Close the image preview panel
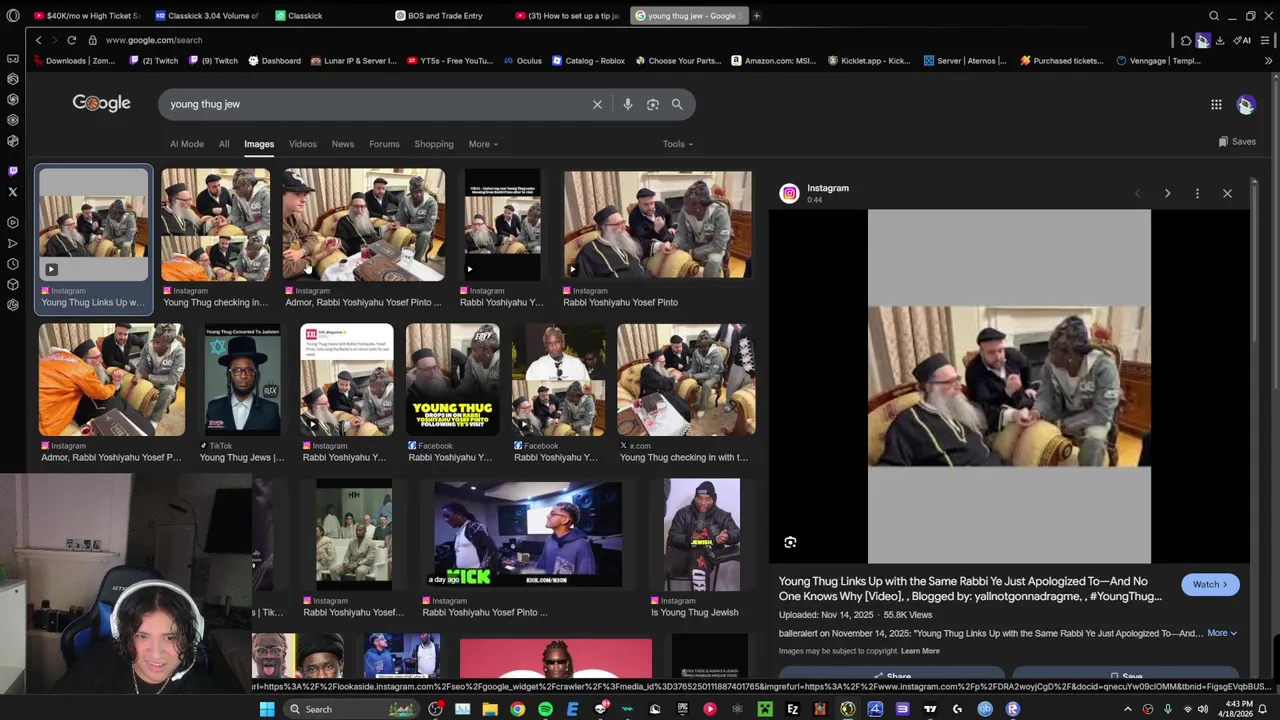This screenshot has height=720, width=1280. (x=1227, y=193)
